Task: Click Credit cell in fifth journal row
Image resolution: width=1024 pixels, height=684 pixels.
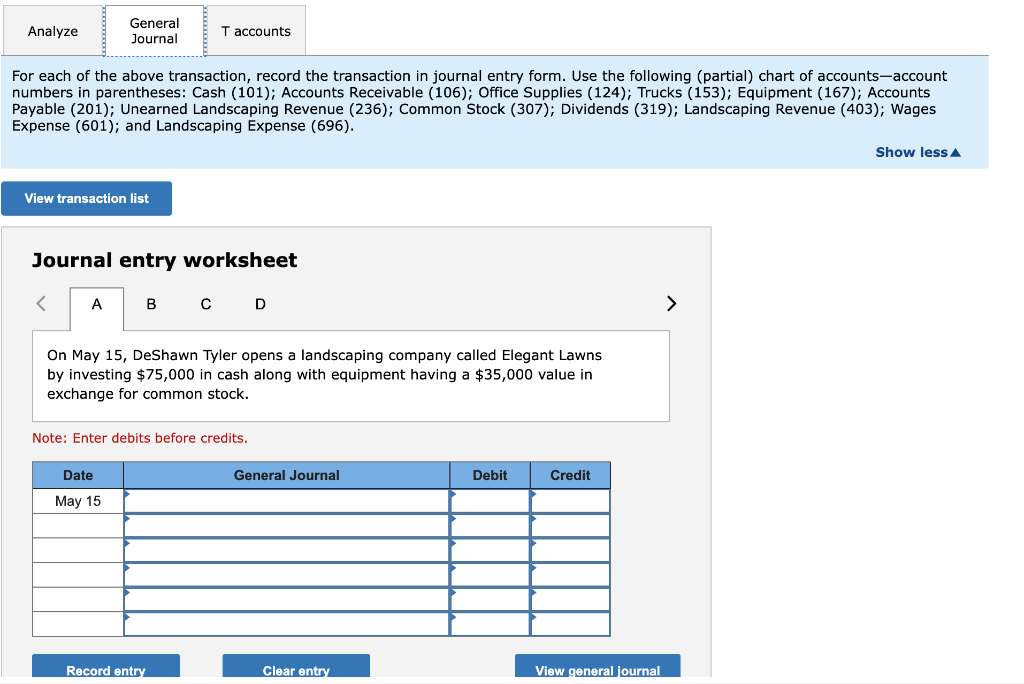Action: click(570, 600)
